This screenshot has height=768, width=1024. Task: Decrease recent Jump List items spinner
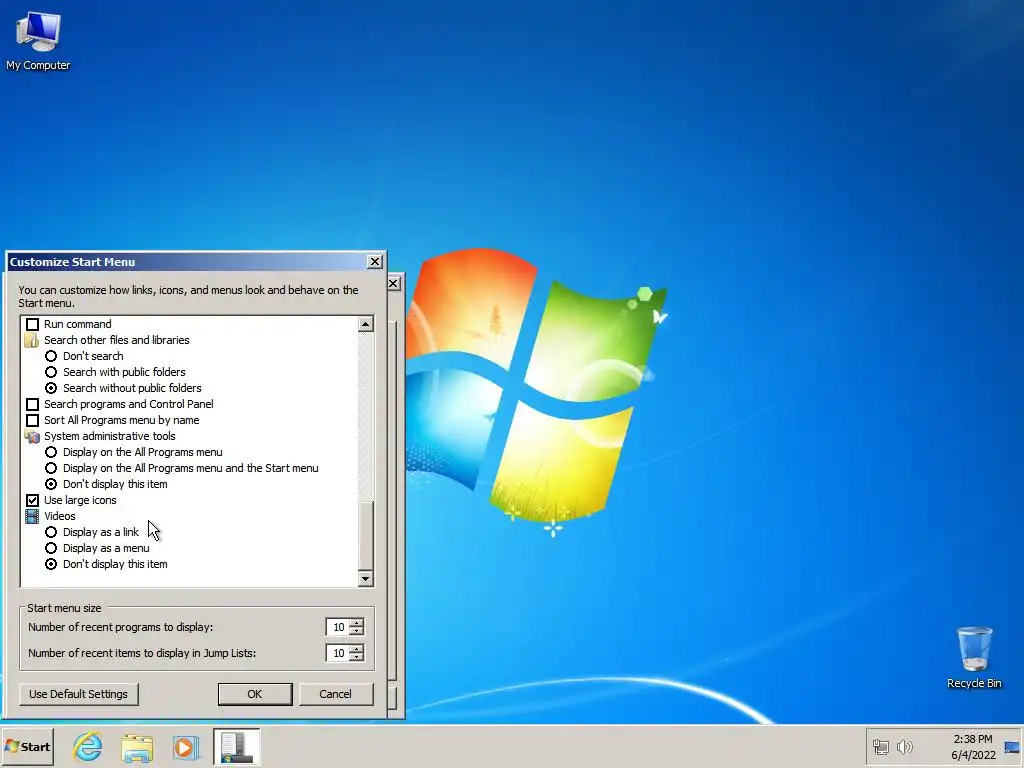(x=356, y=657)
